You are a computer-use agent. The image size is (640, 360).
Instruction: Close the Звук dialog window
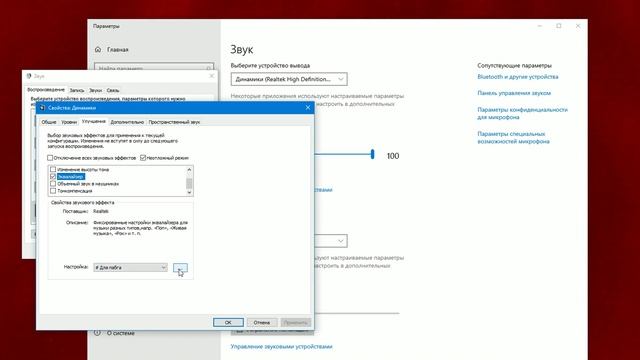coord(211,76)
